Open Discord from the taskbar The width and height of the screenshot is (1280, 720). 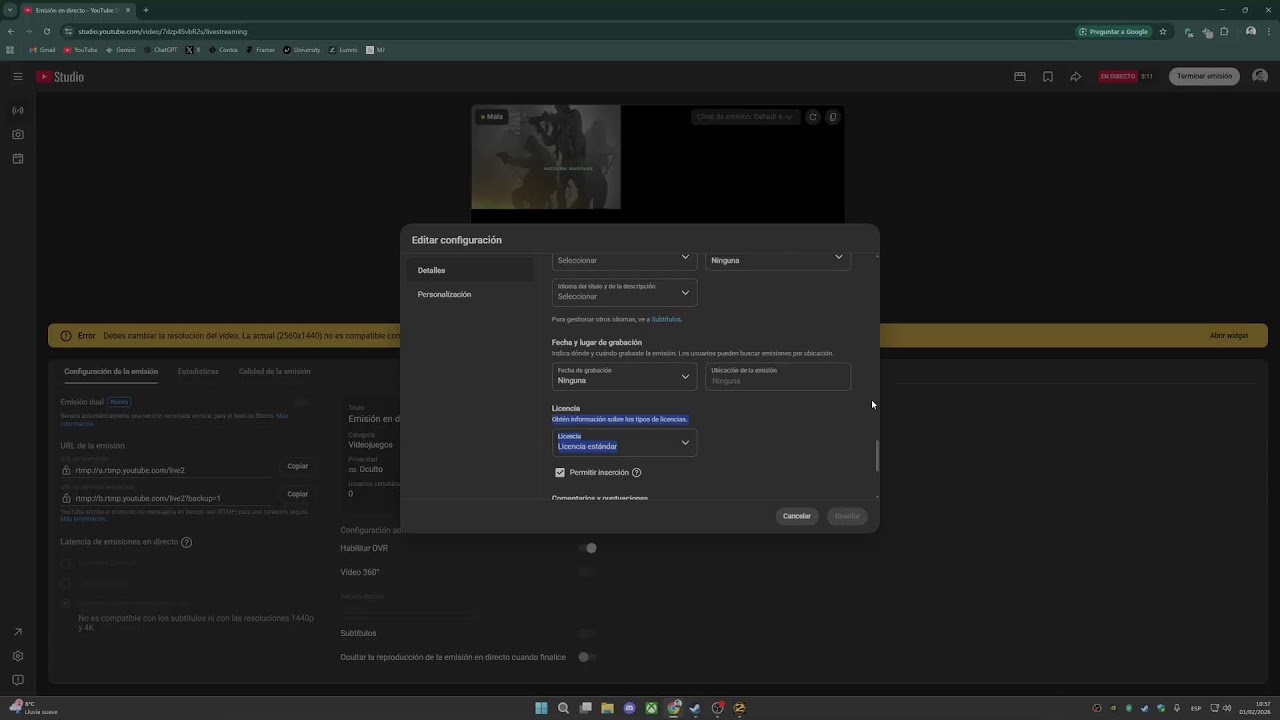[629, 708]
